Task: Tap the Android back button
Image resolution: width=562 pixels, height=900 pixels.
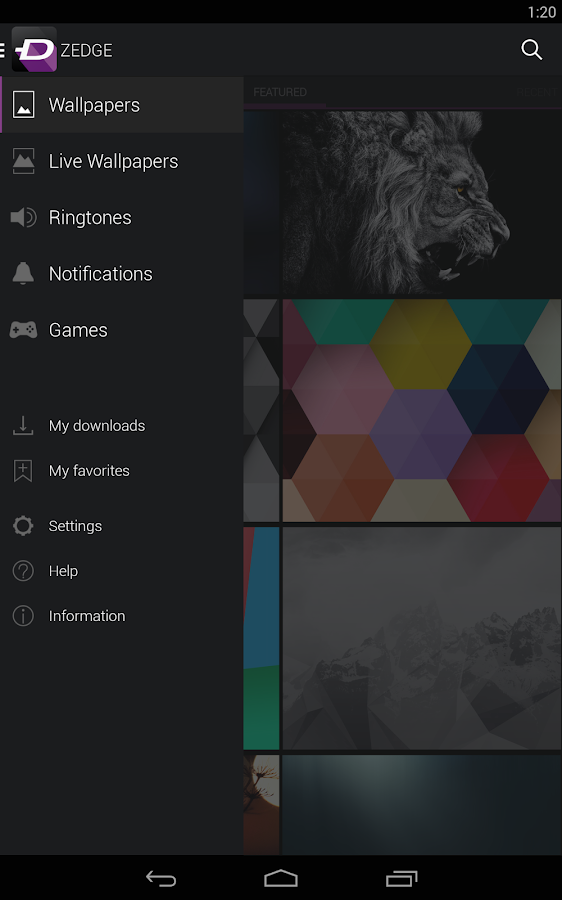Action: point(161,878)
